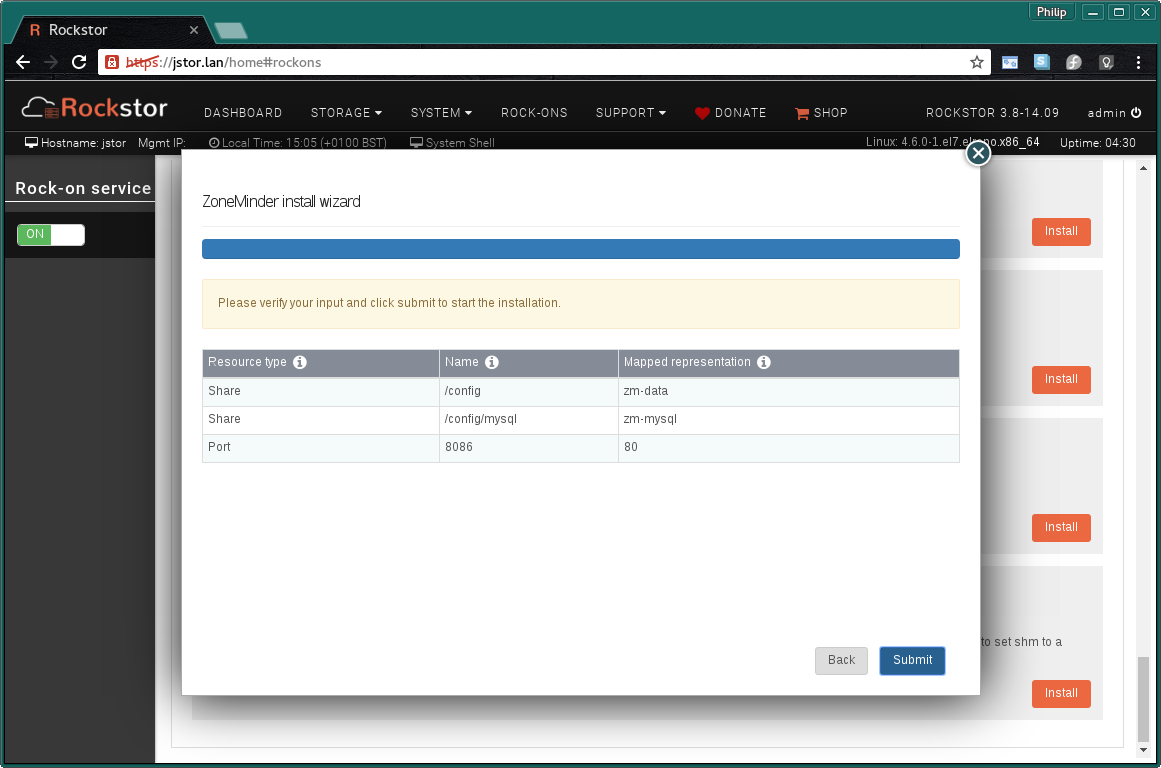Click the zm-mysql mapped value

click(650, 419)
